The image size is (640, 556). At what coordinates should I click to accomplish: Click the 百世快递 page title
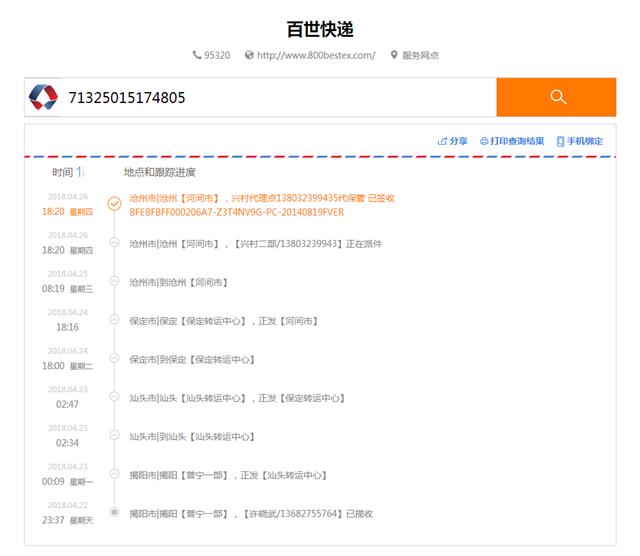click(320, 29)
